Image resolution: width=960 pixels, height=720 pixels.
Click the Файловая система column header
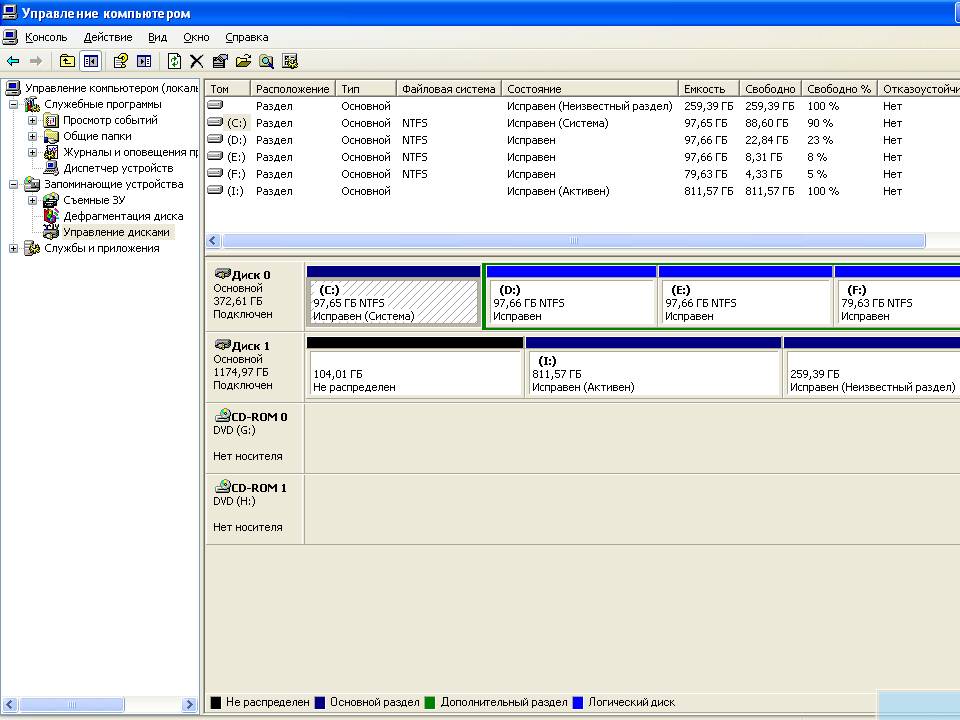[448, 89]
